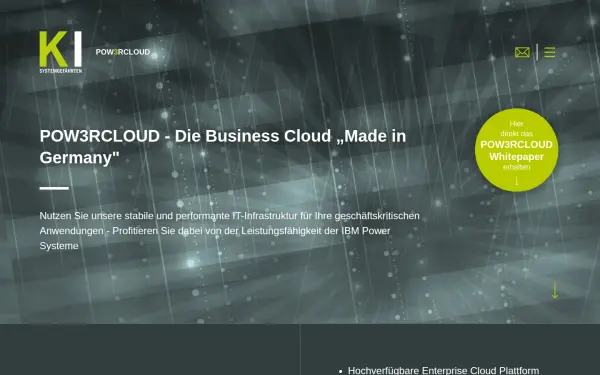Screen dimensions: 600x375
Task: Click the POW3RCLOUD label beside the logo
Action: (123, 52)
